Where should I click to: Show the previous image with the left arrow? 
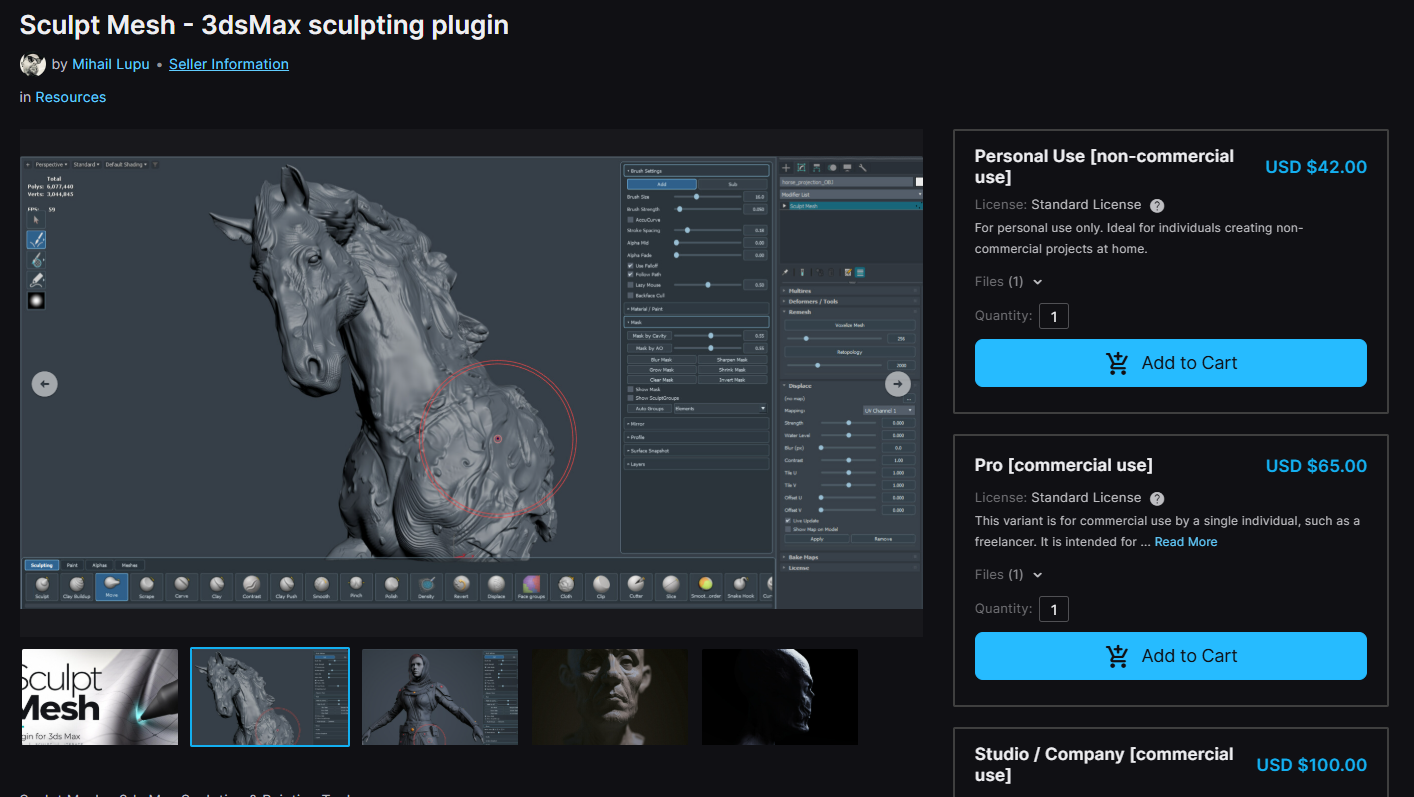pos(45,384)
